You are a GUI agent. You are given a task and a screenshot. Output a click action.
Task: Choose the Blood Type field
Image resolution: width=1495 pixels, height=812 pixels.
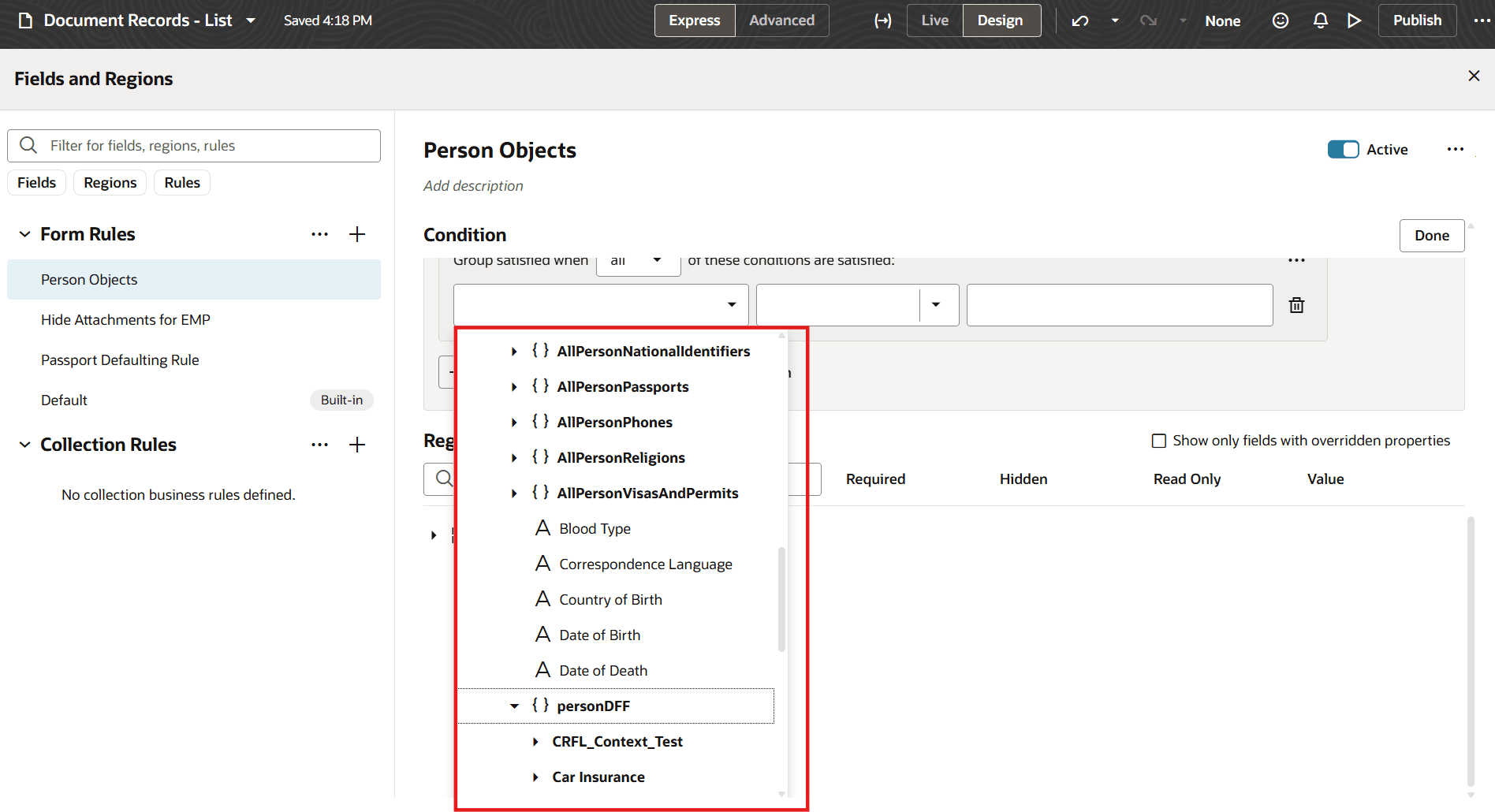coord(617,529)
